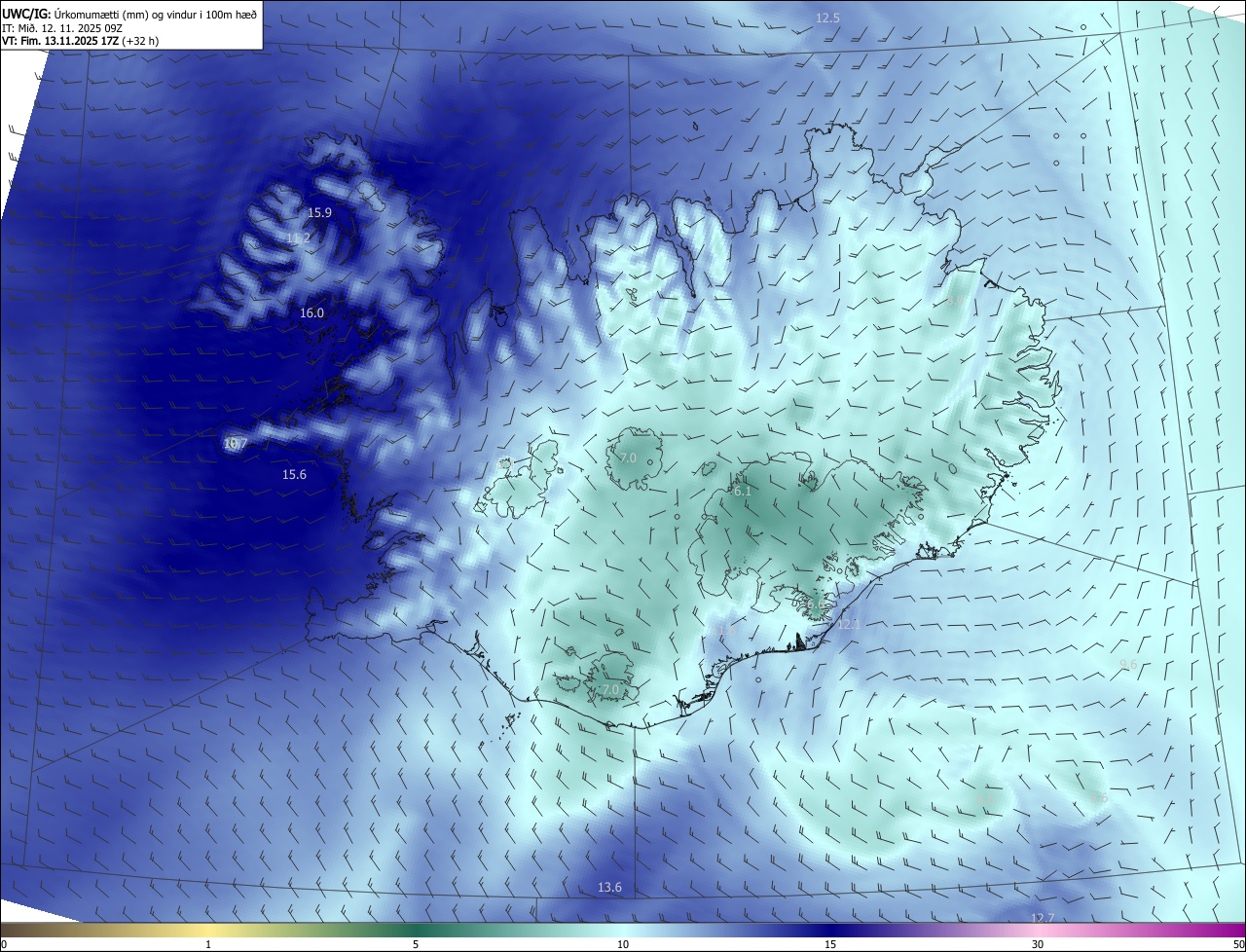Click the 0 tick label on color scale
Image resolution: width=1246 pixels, height=952 pixels.
(4, 944)
